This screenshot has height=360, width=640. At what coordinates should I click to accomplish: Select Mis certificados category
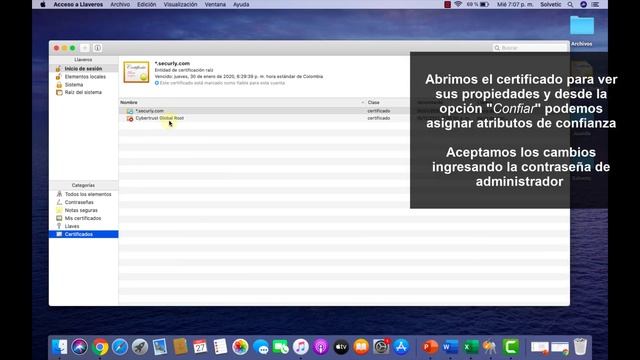pos(83,218)
